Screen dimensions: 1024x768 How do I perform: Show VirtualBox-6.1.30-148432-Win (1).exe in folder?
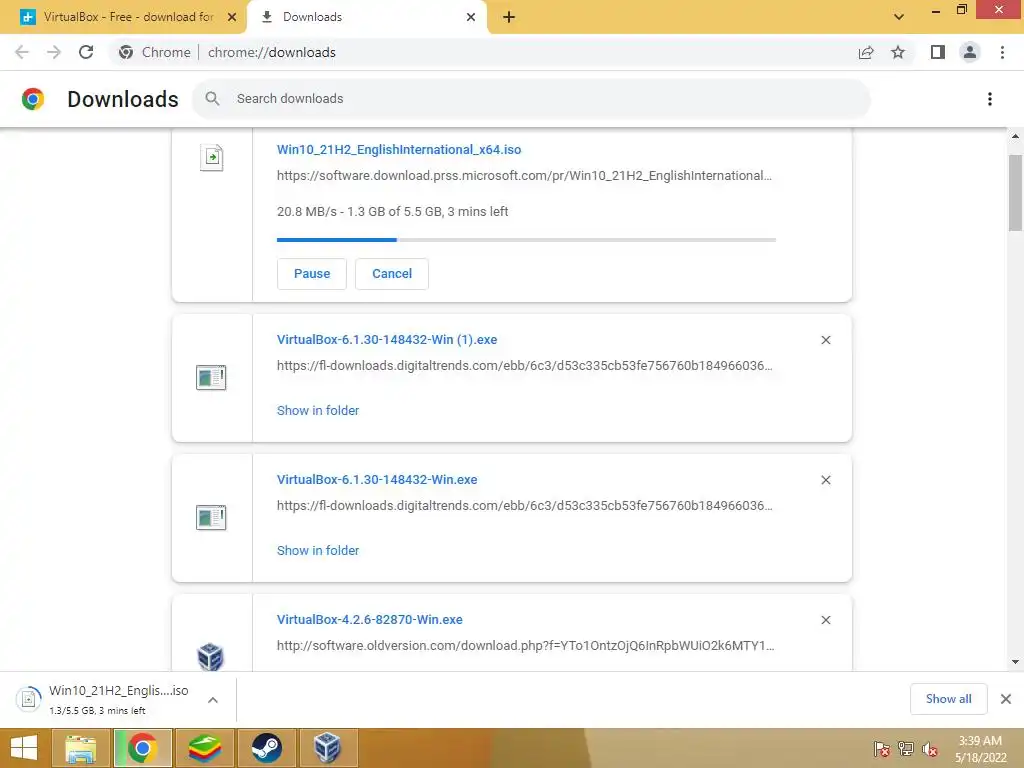(318, 410)
